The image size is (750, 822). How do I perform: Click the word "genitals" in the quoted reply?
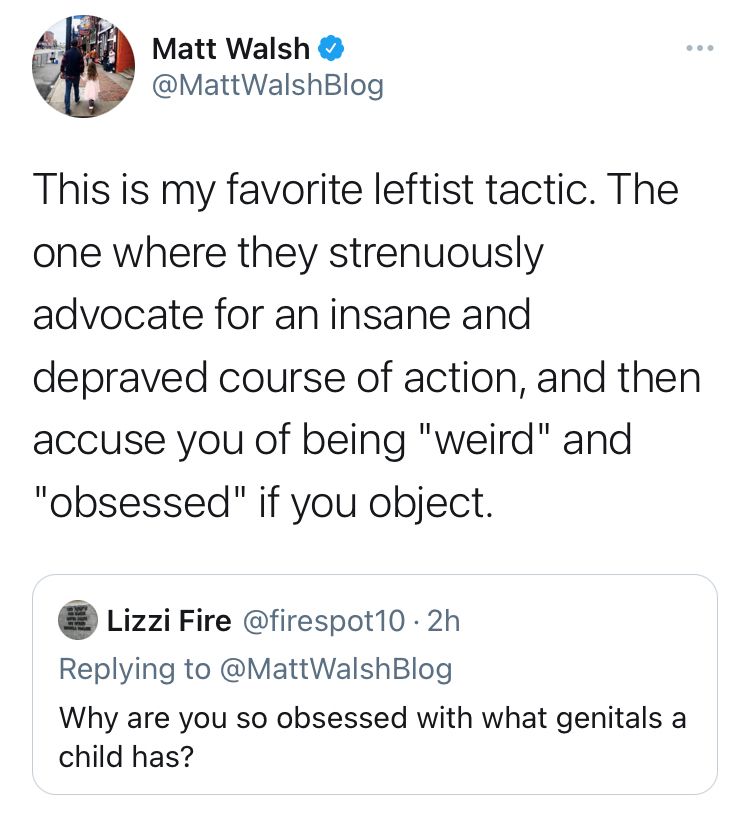598,718
